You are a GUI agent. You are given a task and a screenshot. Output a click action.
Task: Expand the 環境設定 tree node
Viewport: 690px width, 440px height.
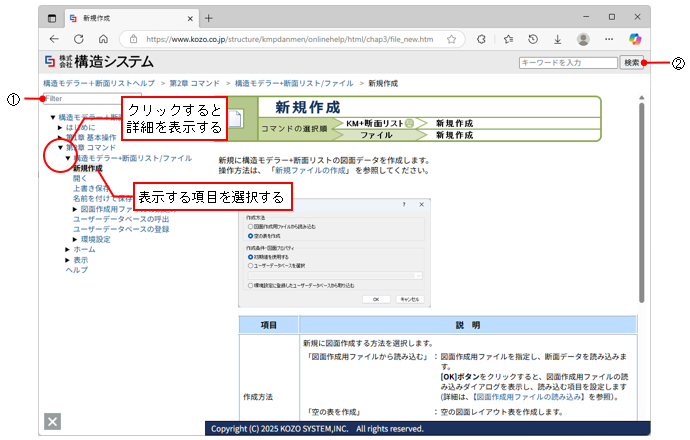coord(74,239)
